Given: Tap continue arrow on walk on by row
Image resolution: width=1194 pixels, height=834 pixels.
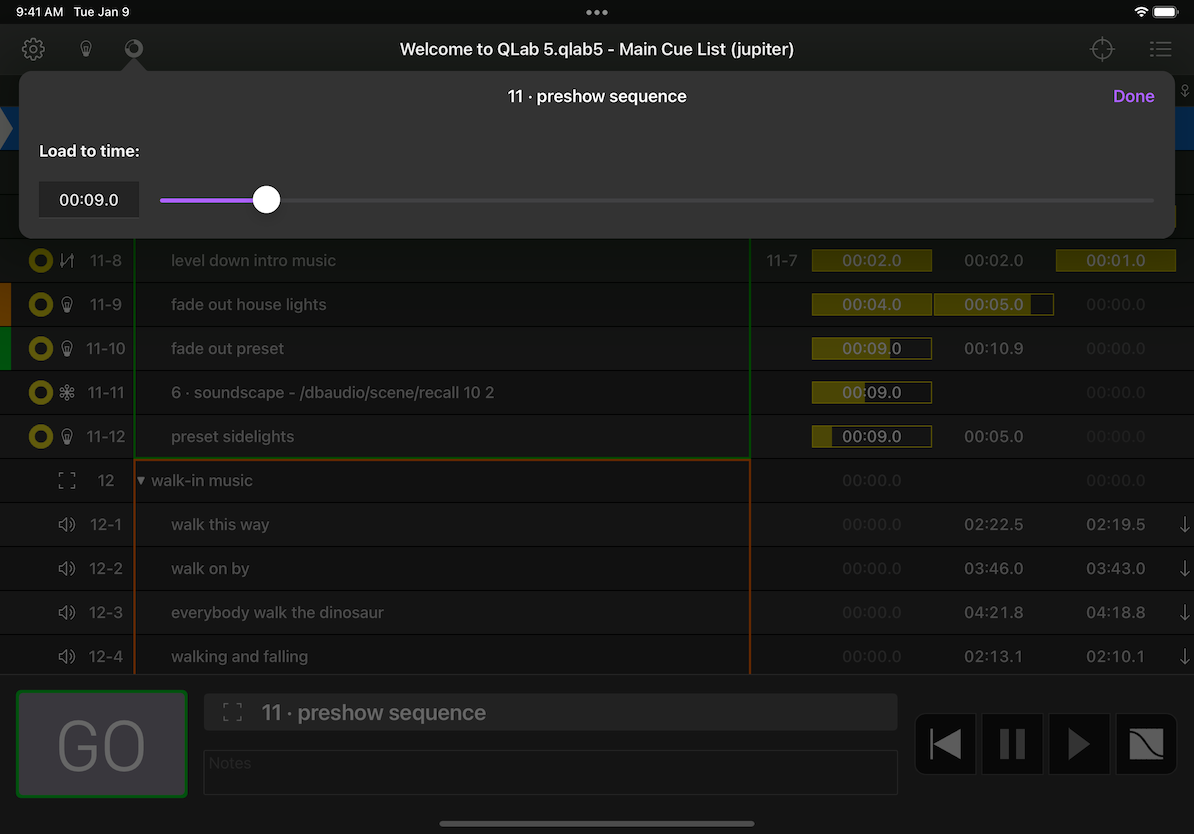Looking at the screenshot, I should pyautogui.click(x=1184, y=569).
